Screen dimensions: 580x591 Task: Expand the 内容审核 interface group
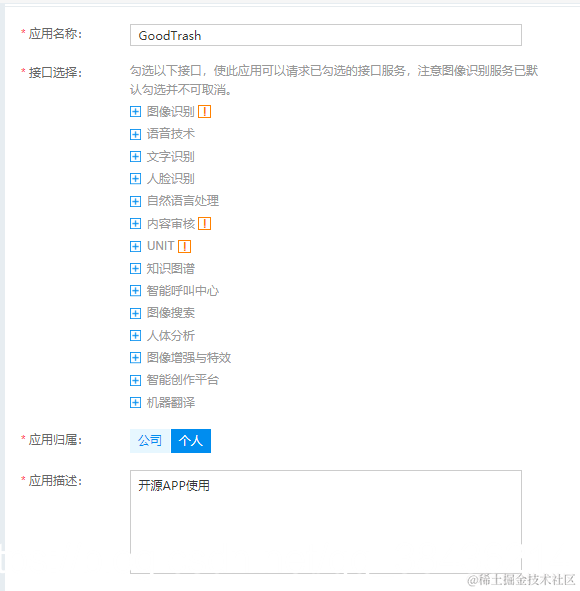click(135, 224)
